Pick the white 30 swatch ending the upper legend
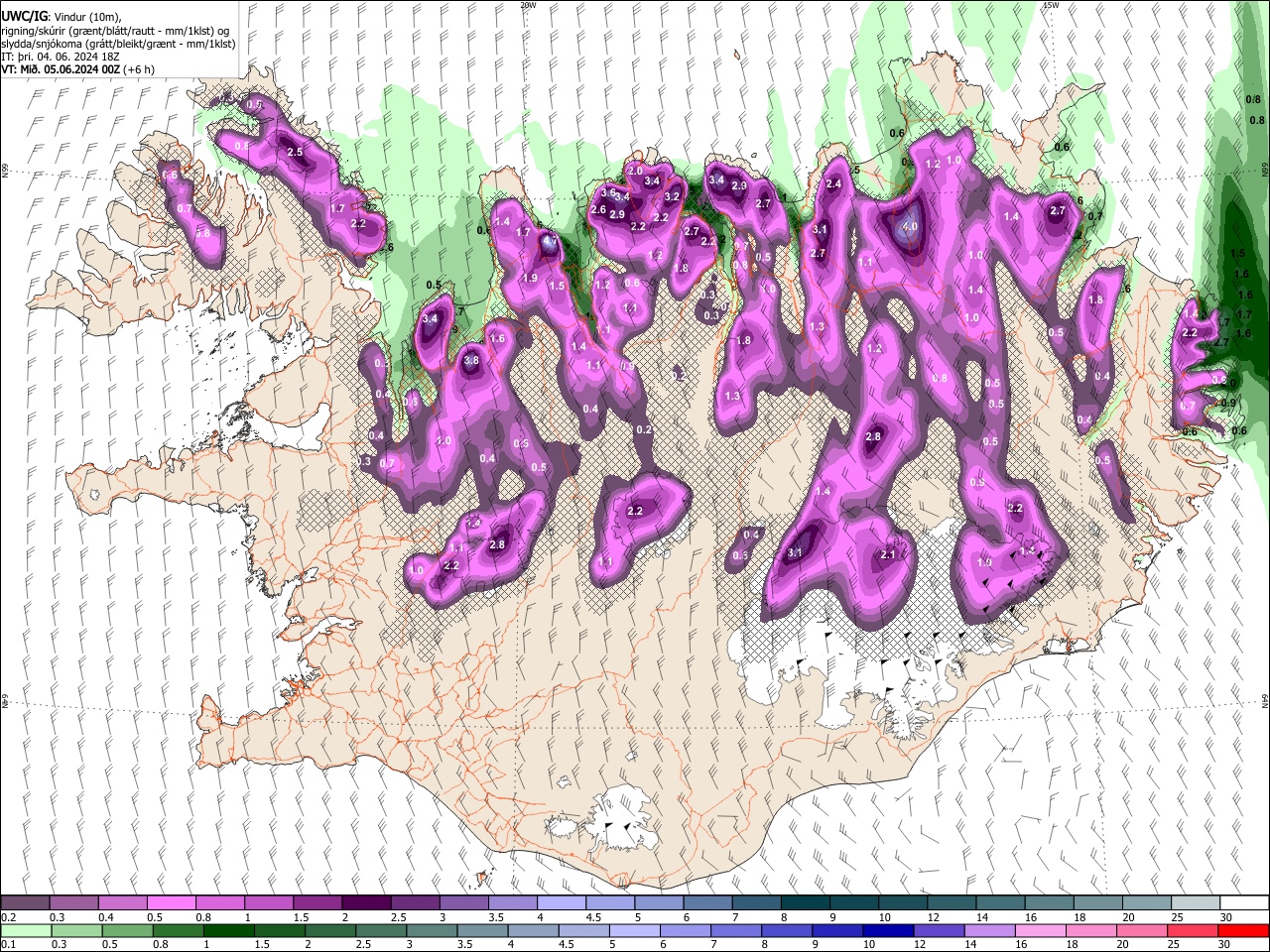Image resolution: width=1270 pixels, height=952 pixels. point(1244,902)
